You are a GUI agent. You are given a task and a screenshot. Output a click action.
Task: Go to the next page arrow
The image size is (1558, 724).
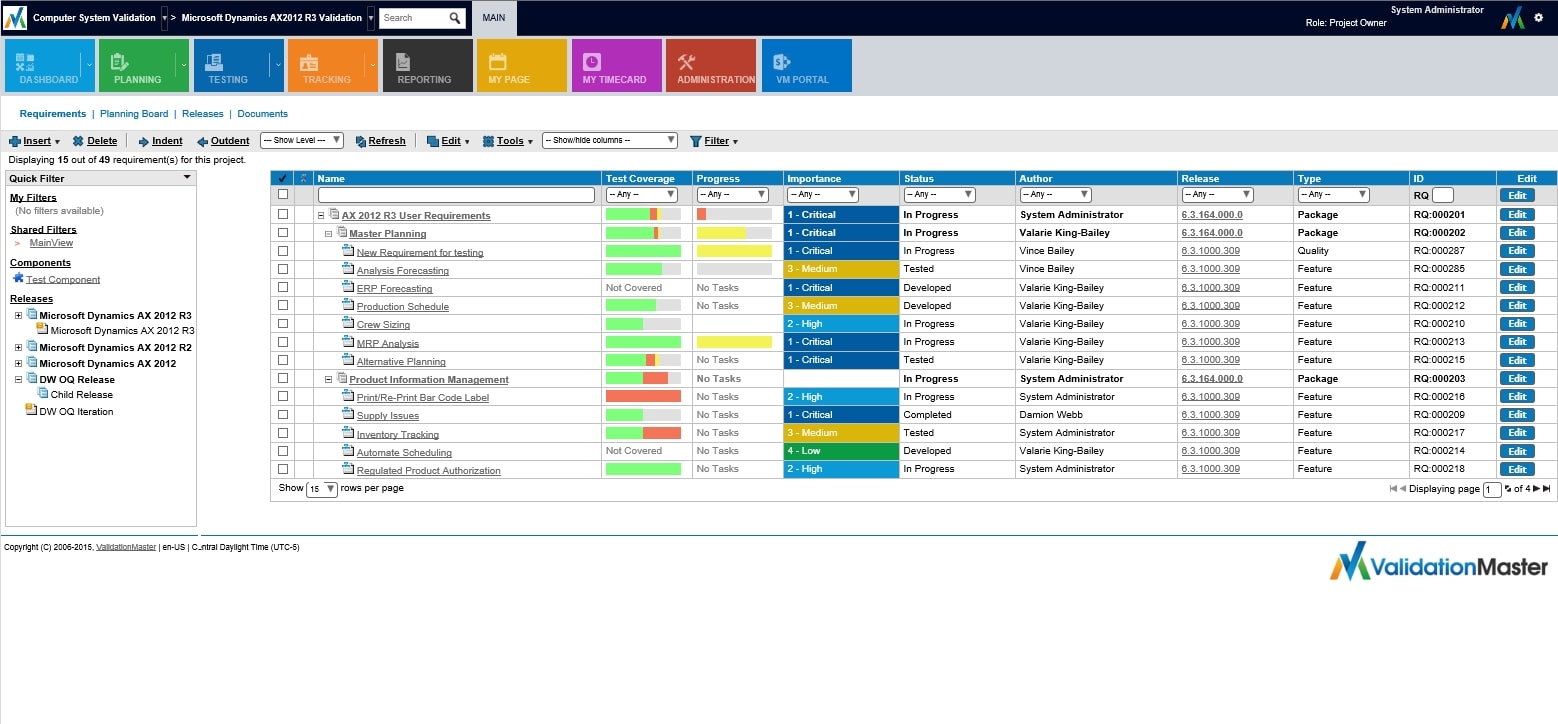1536,489
